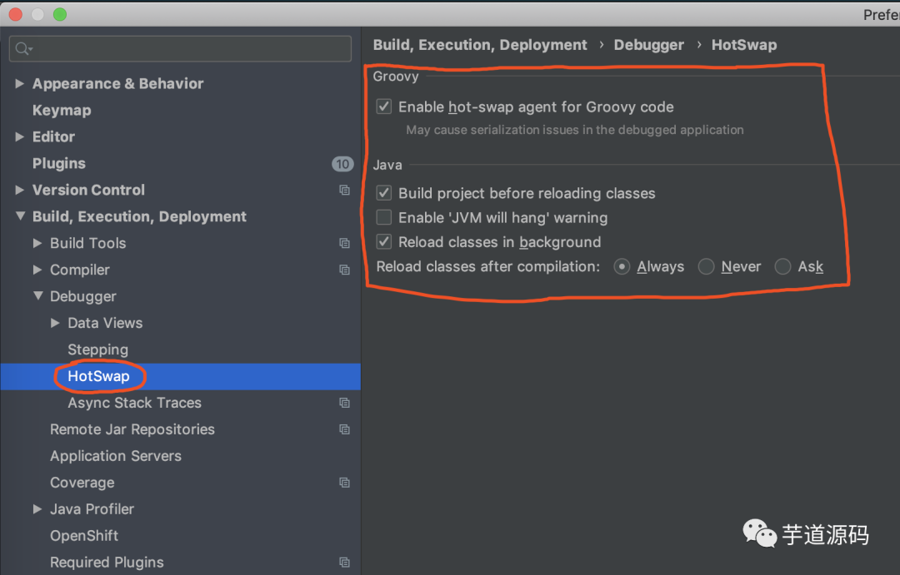Click inside the settings search field
Viewport: 900px width, 575px height.
(190, 48)
